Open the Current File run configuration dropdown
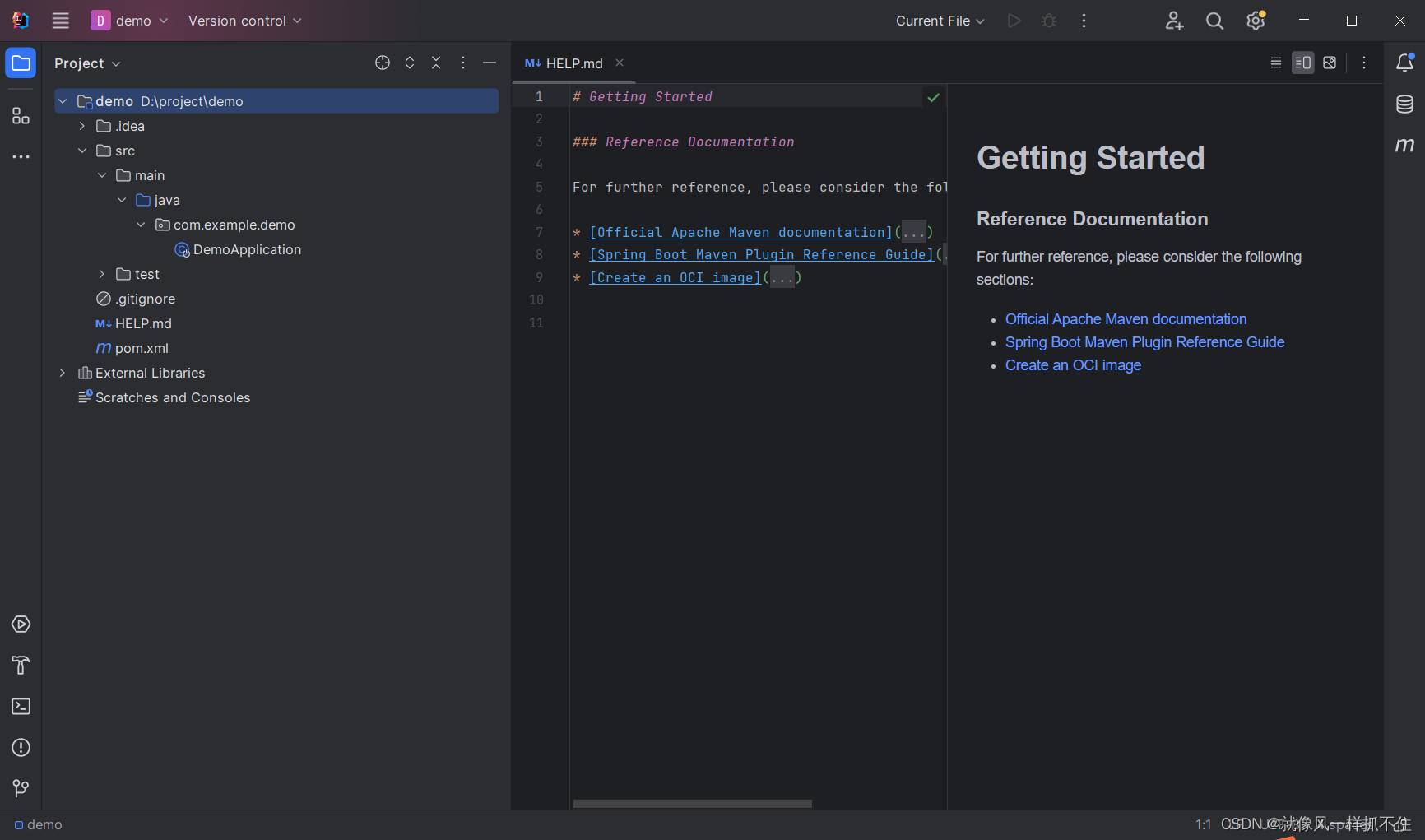This screenshot has height=840, width=1425. point(940,21)
